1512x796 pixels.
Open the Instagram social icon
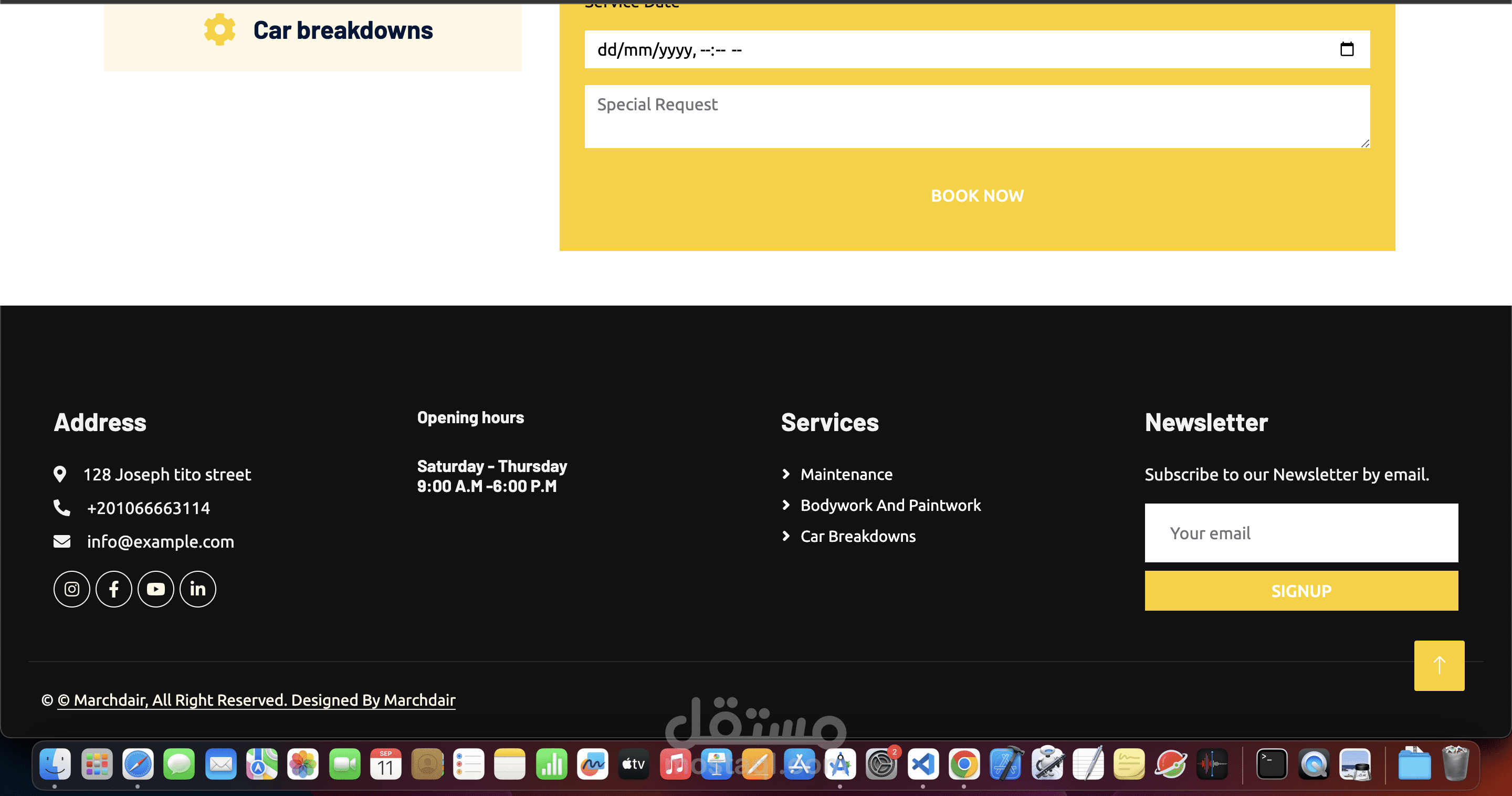coord(71,589)
